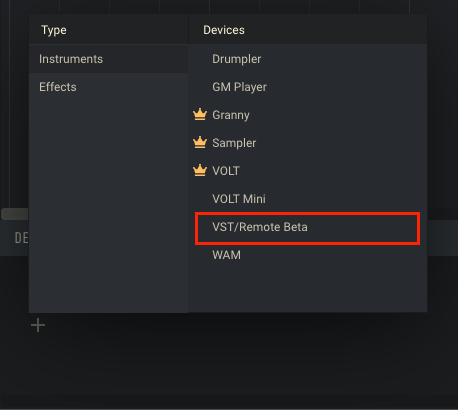The image size is (458, 410).
Task: Click the Devices column header
Action: pyautogui.click(x=224, y=30)
